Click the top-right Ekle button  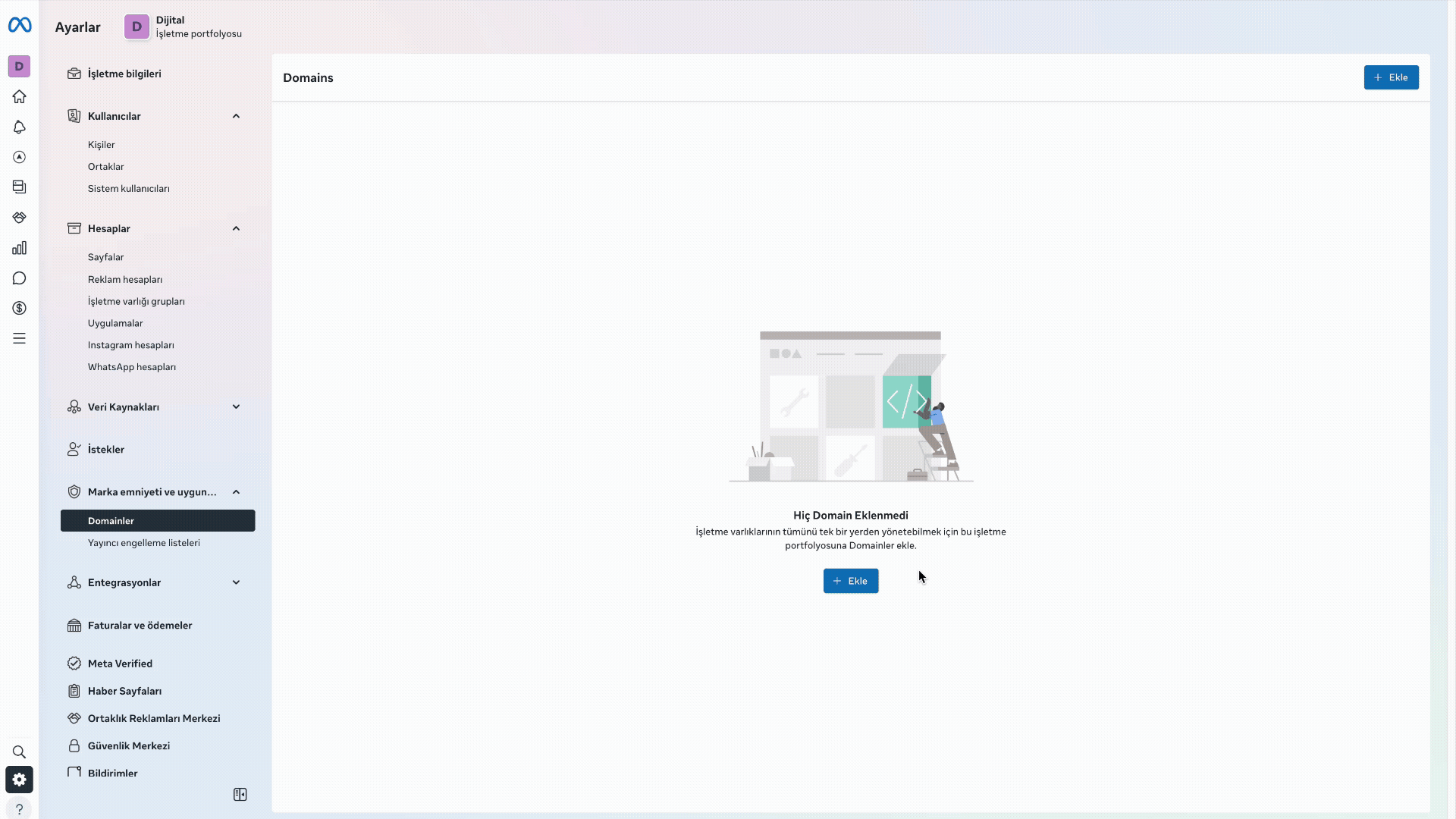click(1391, 77)
